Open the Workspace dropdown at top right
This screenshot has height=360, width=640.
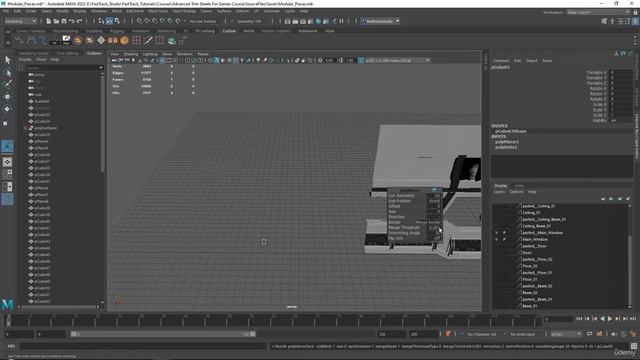pyautogui.click(x=599, y=12)
